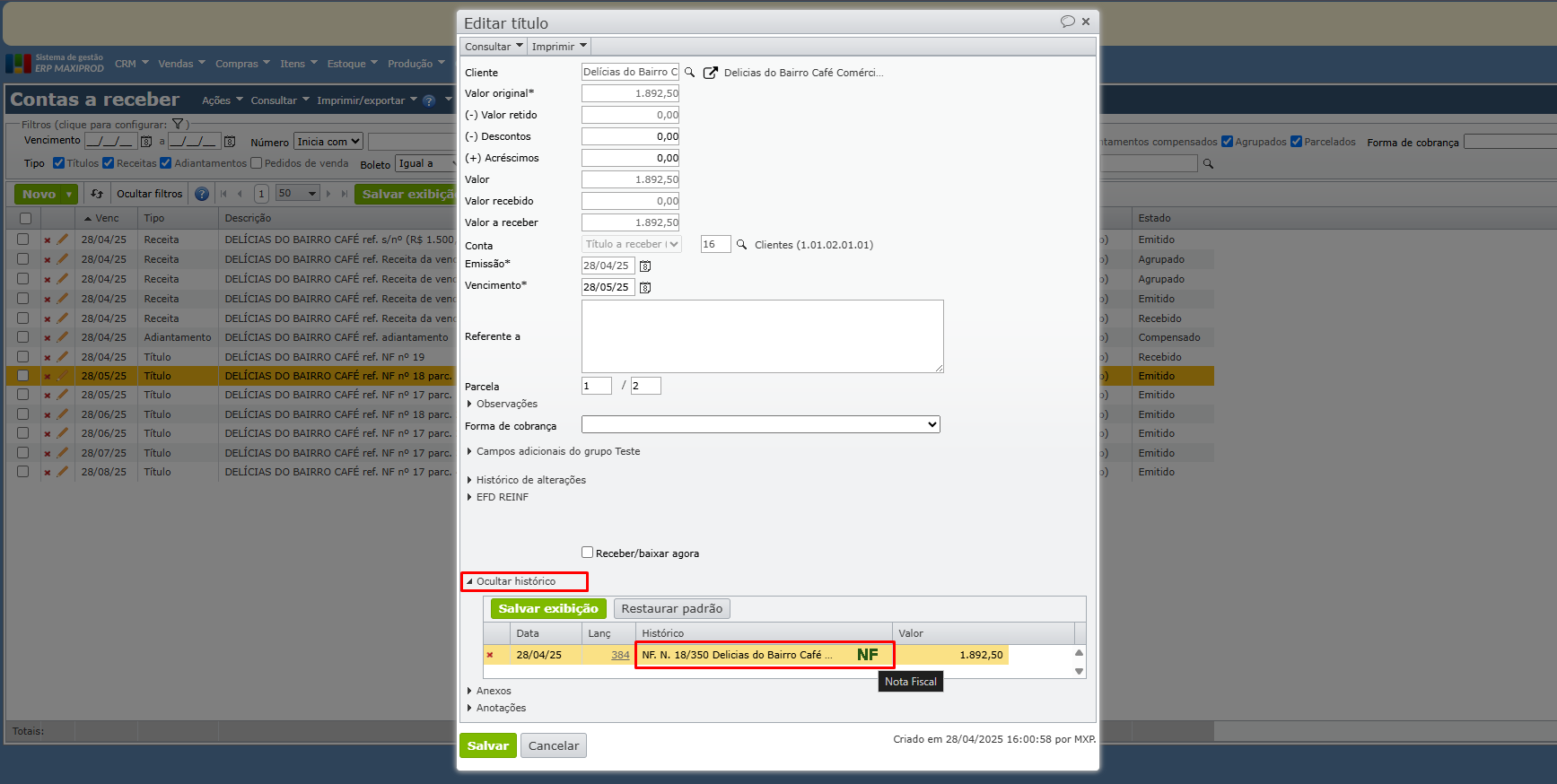Click the ERP Maxiprod logo
The width and height of the screenshot is (1557, 784).
[55, 63]
